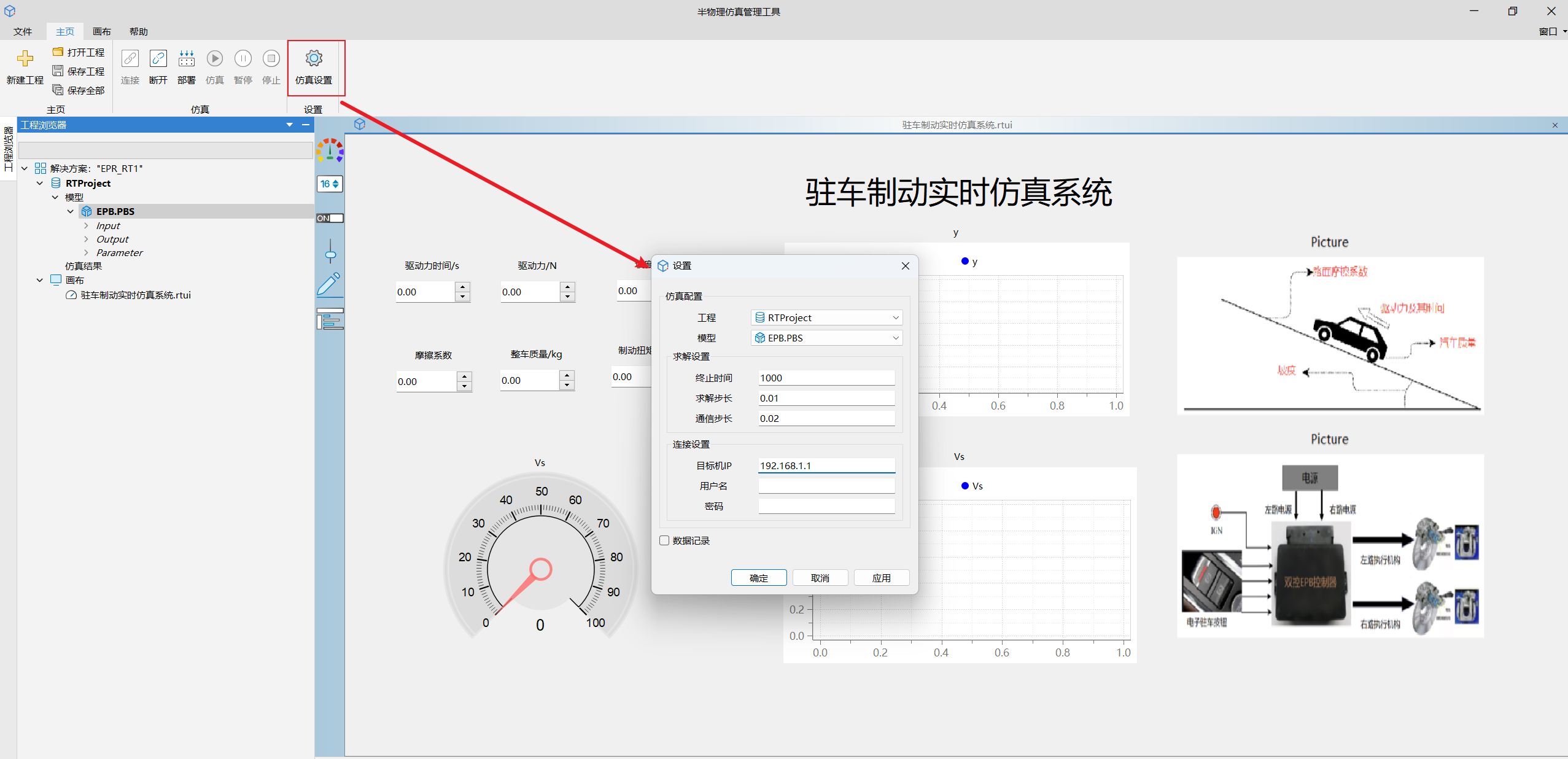Click the 保存工程 save icon

(58, 71)
